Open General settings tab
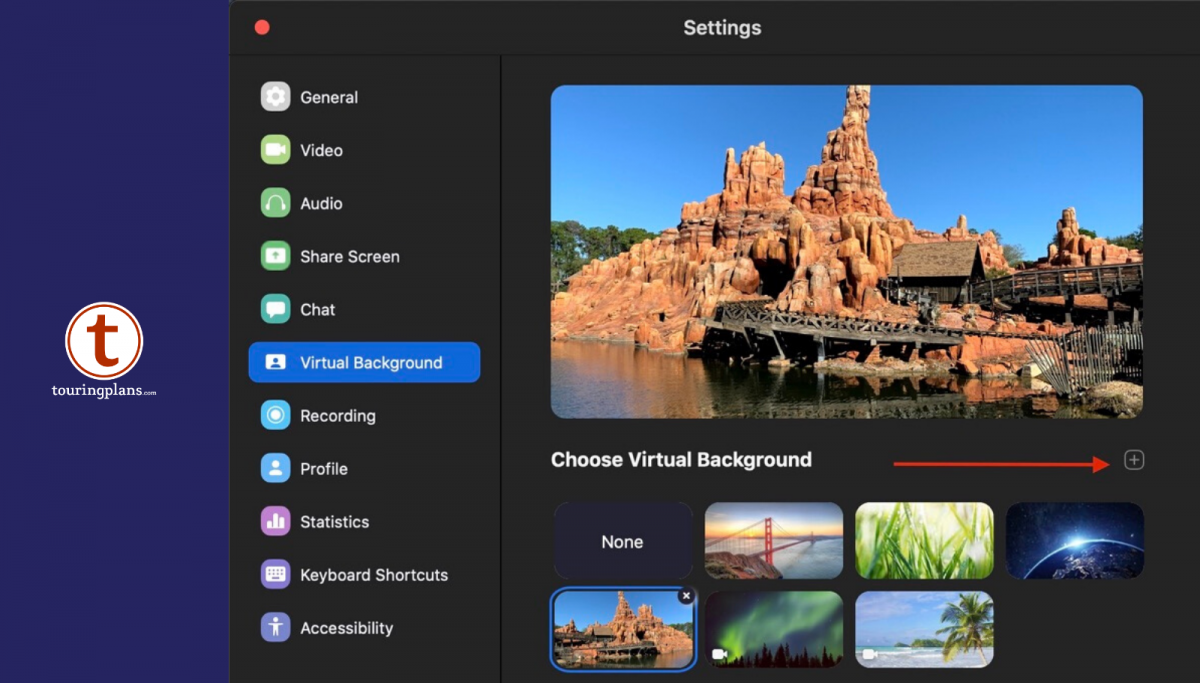1200x683 pixels. click(364, 97)
